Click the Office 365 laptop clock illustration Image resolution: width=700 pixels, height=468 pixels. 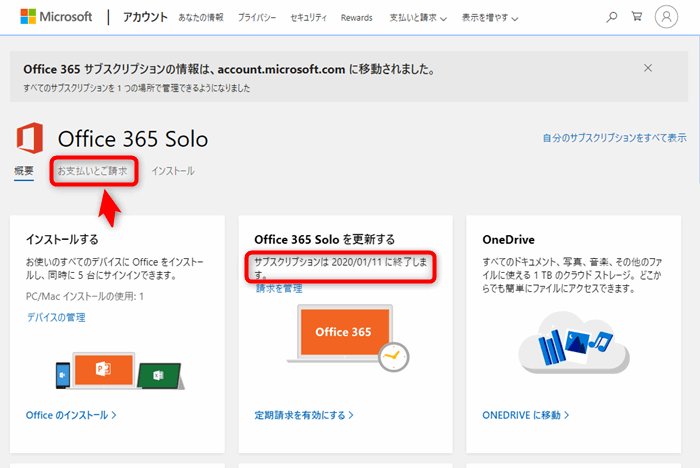pyautogui.click(x=348, y=338)
